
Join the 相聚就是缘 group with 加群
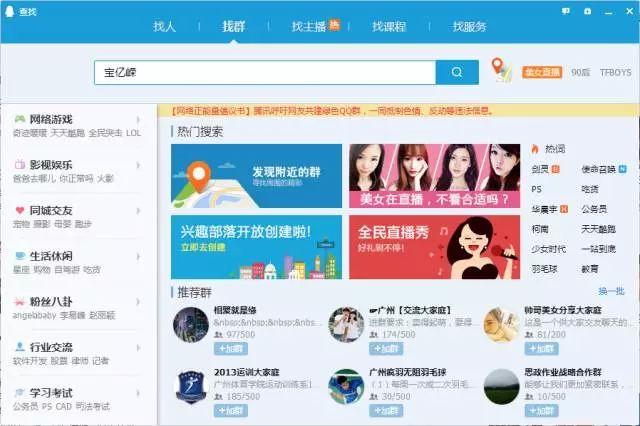pos(231,348)
